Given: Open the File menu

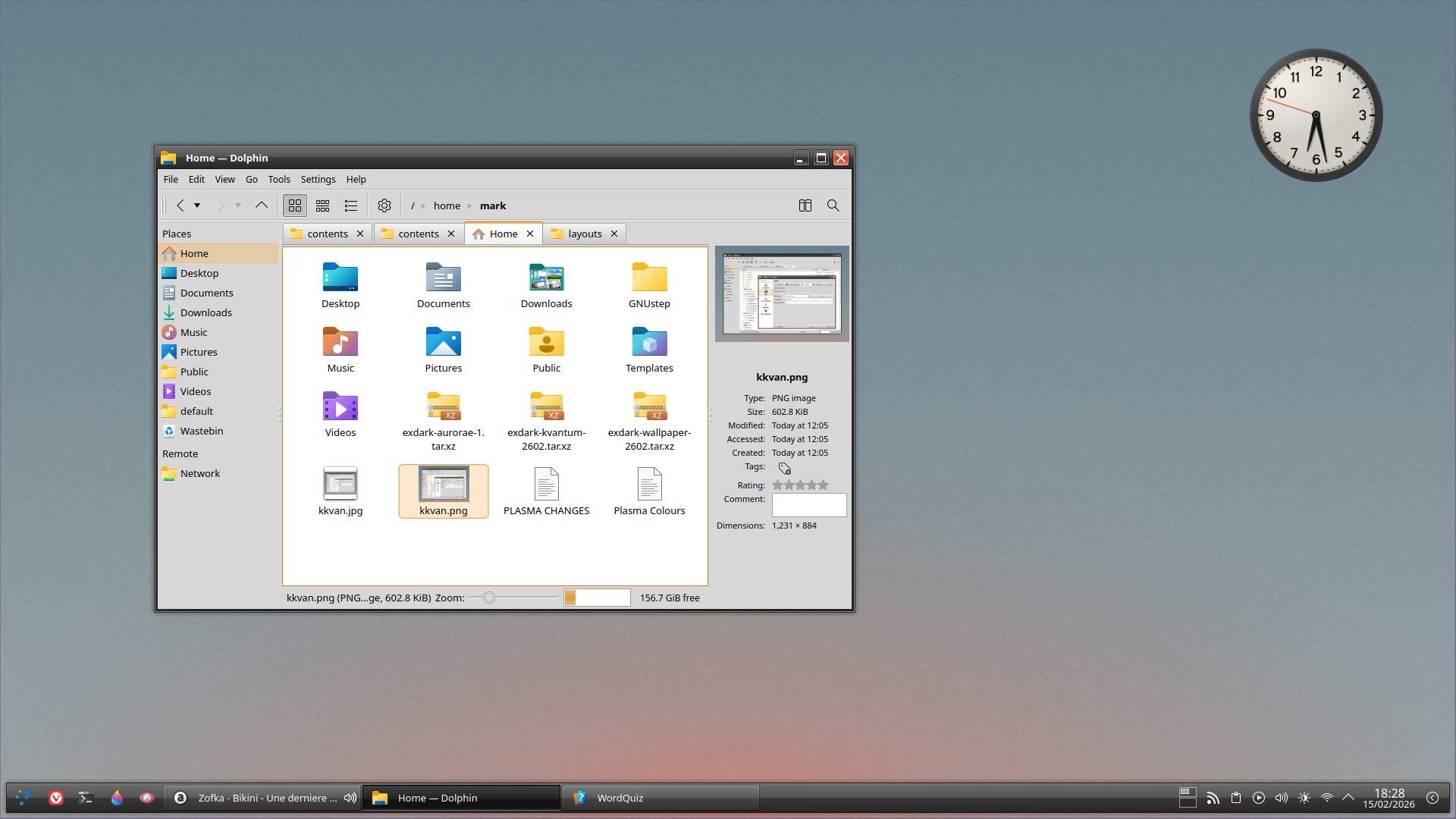Looking at the screenshot, I should click(x=171, y=179).
